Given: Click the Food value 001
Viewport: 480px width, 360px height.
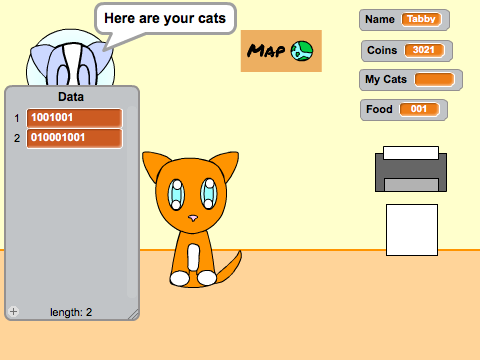Looking at the screenshot, I should pyautogui.click(x=419, y=109).
